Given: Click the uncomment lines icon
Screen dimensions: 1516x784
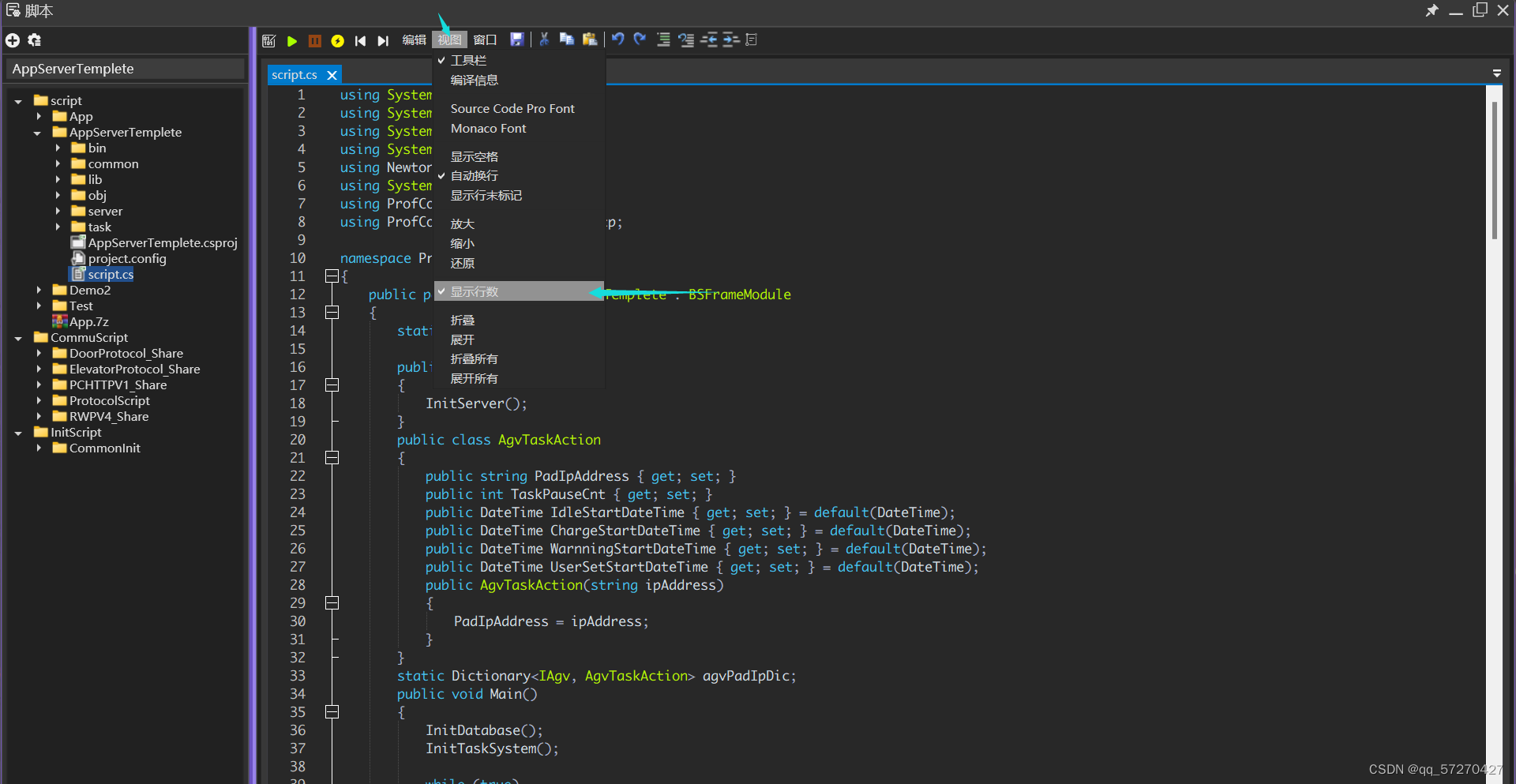Looking at the screenshot, I should [x=686, y=39].
